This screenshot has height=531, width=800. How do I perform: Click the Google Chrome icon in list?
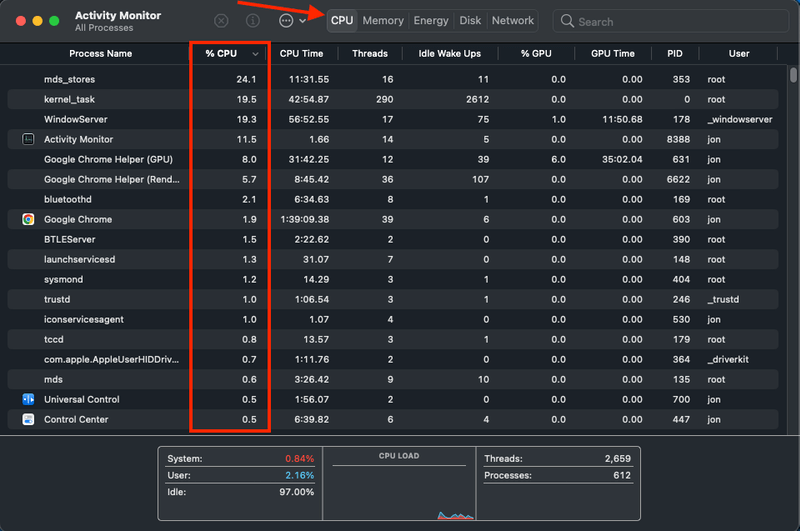click(x=28, y=219)
